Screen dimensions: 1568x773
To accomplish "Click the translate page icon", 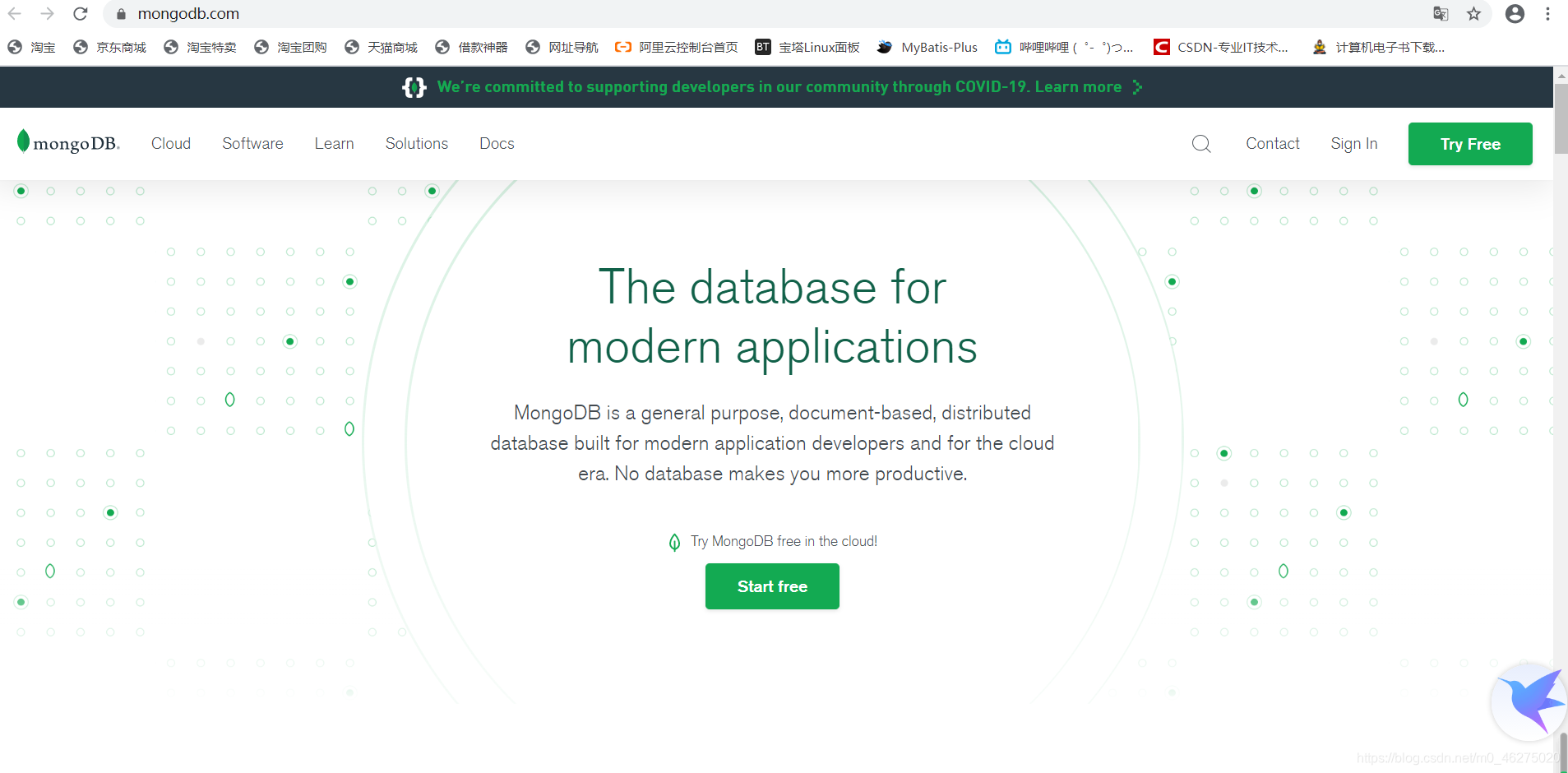I will click(x=1441, y=14).
